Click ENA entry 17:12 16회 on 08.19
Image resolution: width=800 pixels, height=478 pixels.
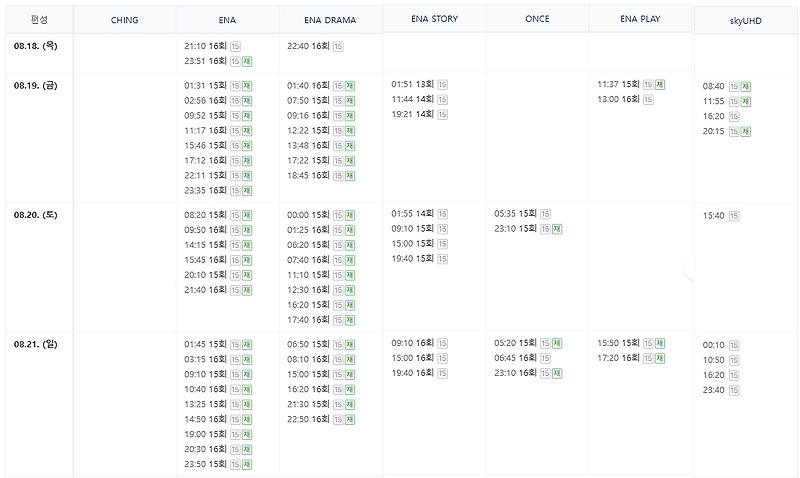pos(205,160)
